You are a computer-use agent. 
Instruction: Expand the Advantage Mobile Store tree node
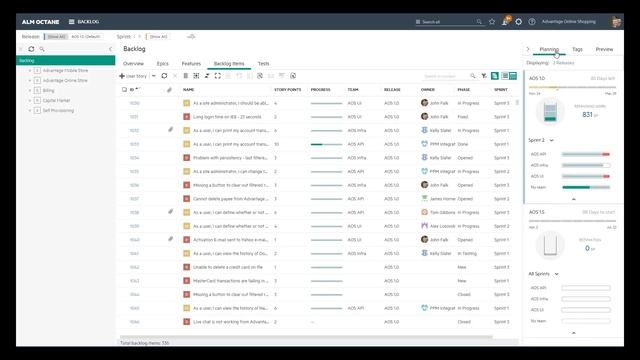click(x=29, y=71)
